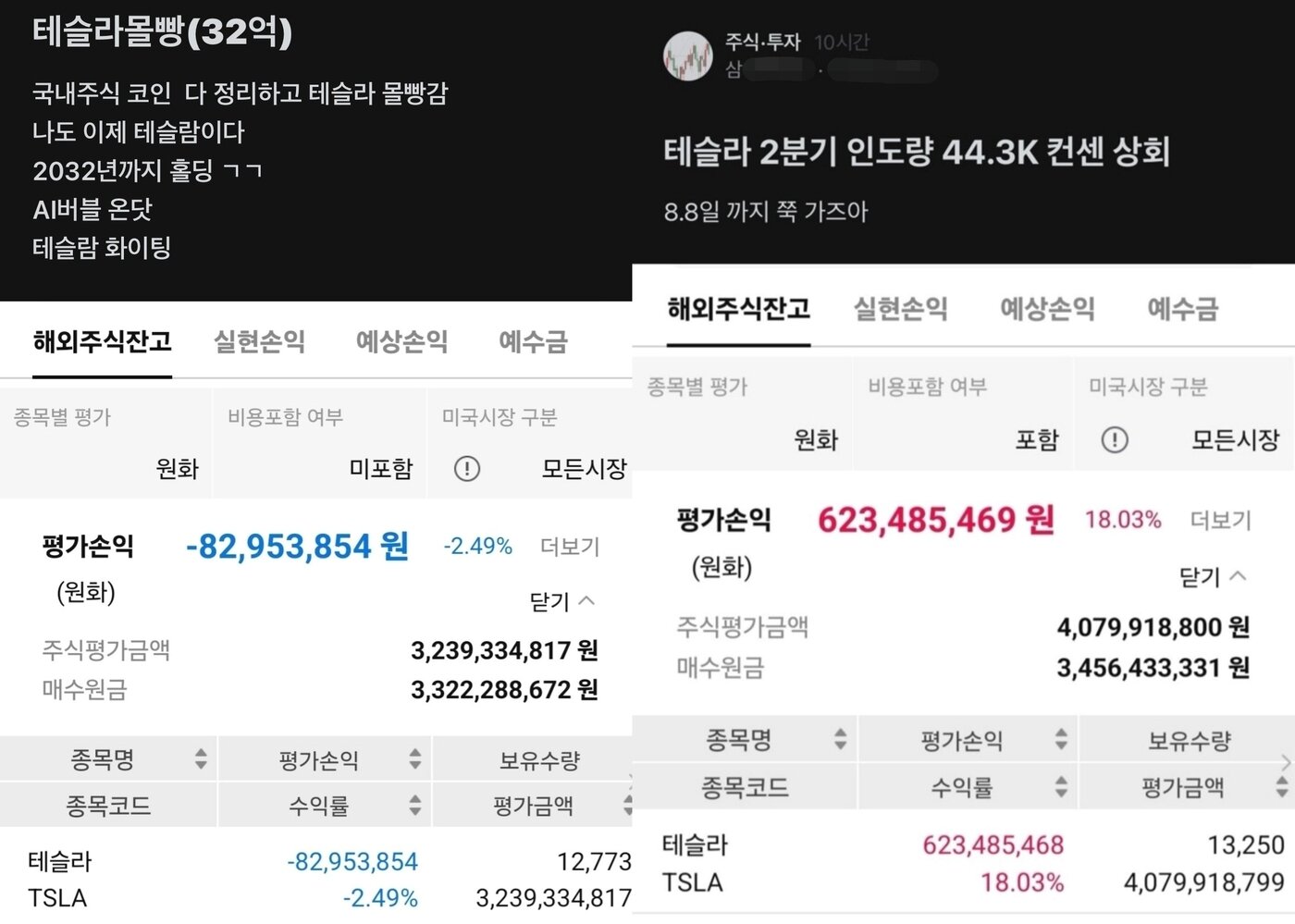The width and height of the screenshot is (1295, 924).
Task: Open right 예수금 tab
Action: pyautogui.click(x=1182, y=308)
